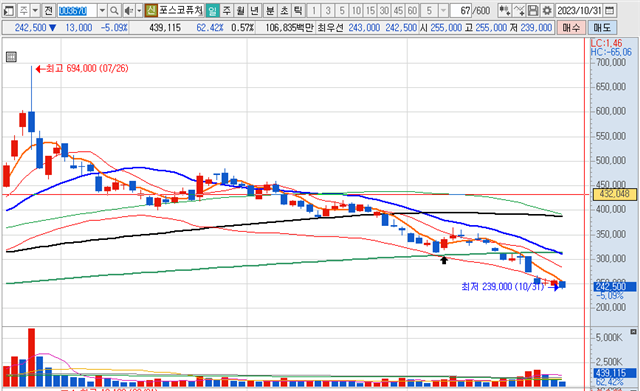Screen dimensions: 640x391
Task: Click the 106,835백만 trade value
Action: (x=289, y=28)
